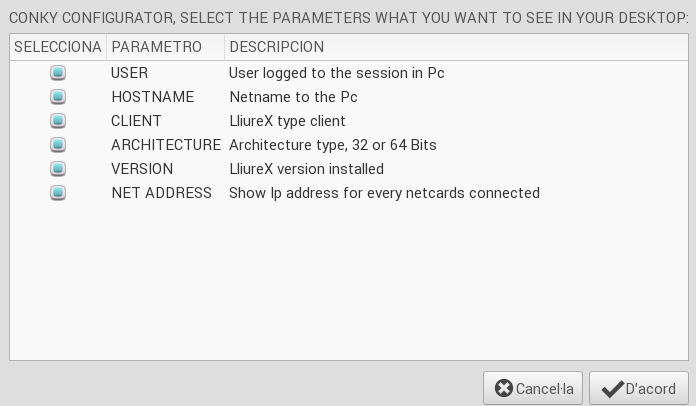Click the X icon on Cancel·la
696x406 pixels.
click(x=504, y=389)
